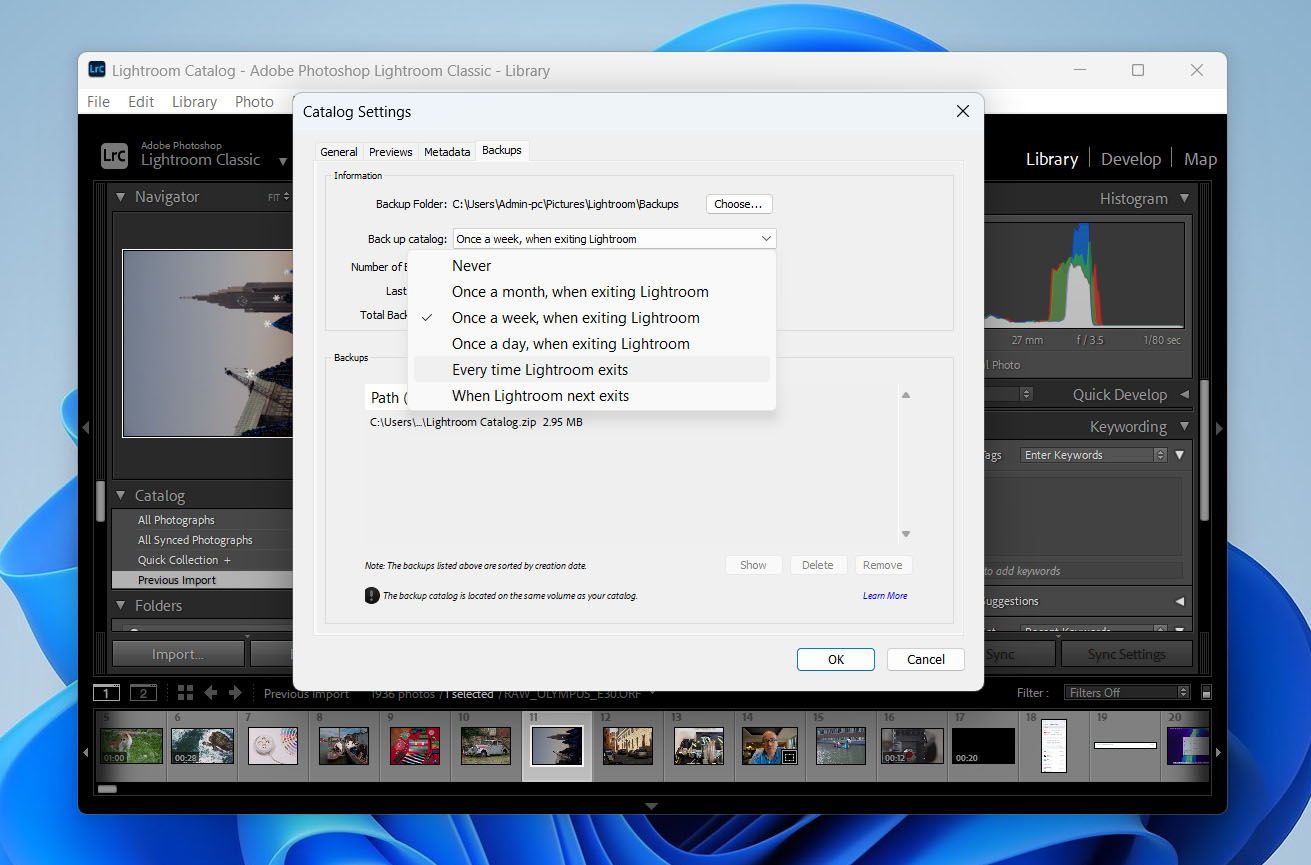
Task: Click the Import... button
Action: (178, 654)
